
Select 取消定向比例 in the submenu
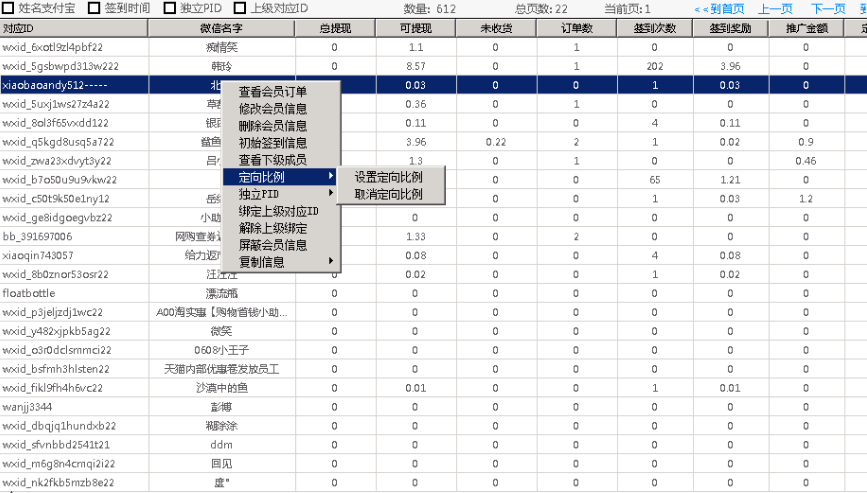click(x=388, y=194)
